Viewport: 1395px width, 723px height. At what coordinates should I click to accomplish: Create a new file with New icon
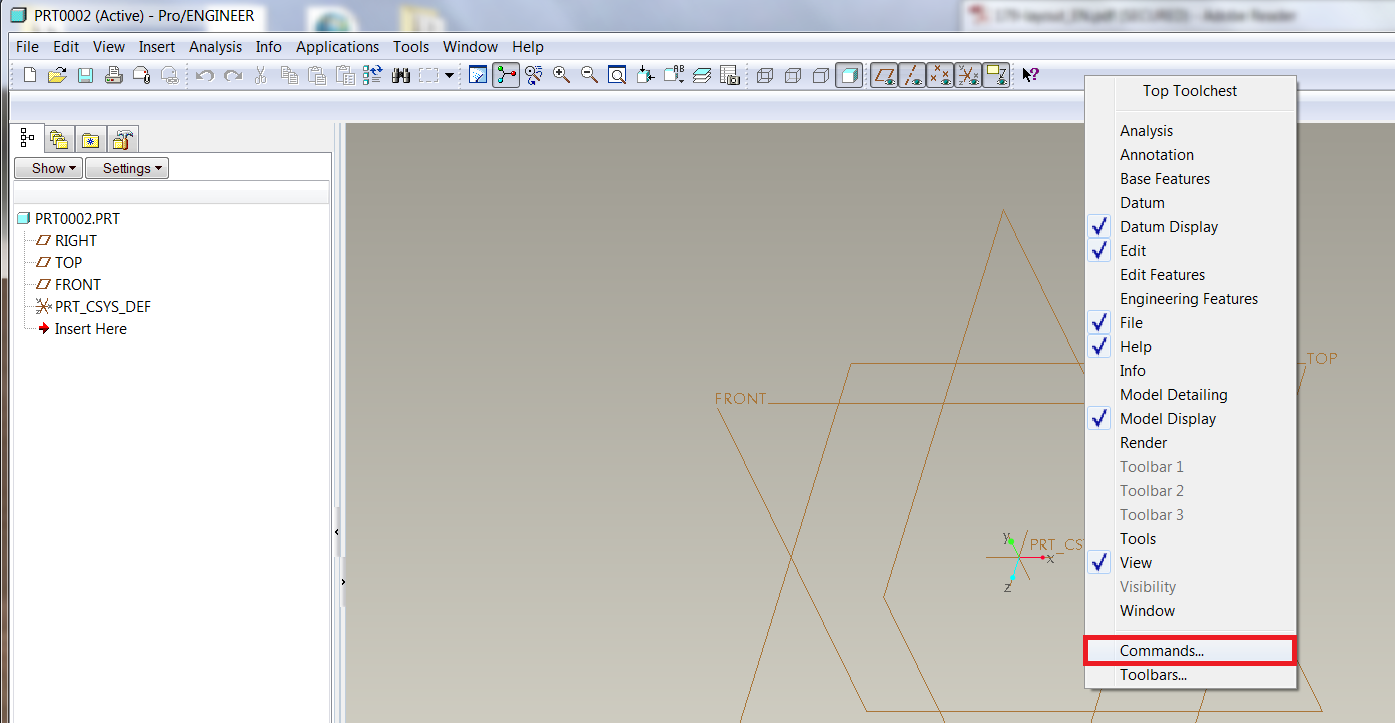(30, 75)
